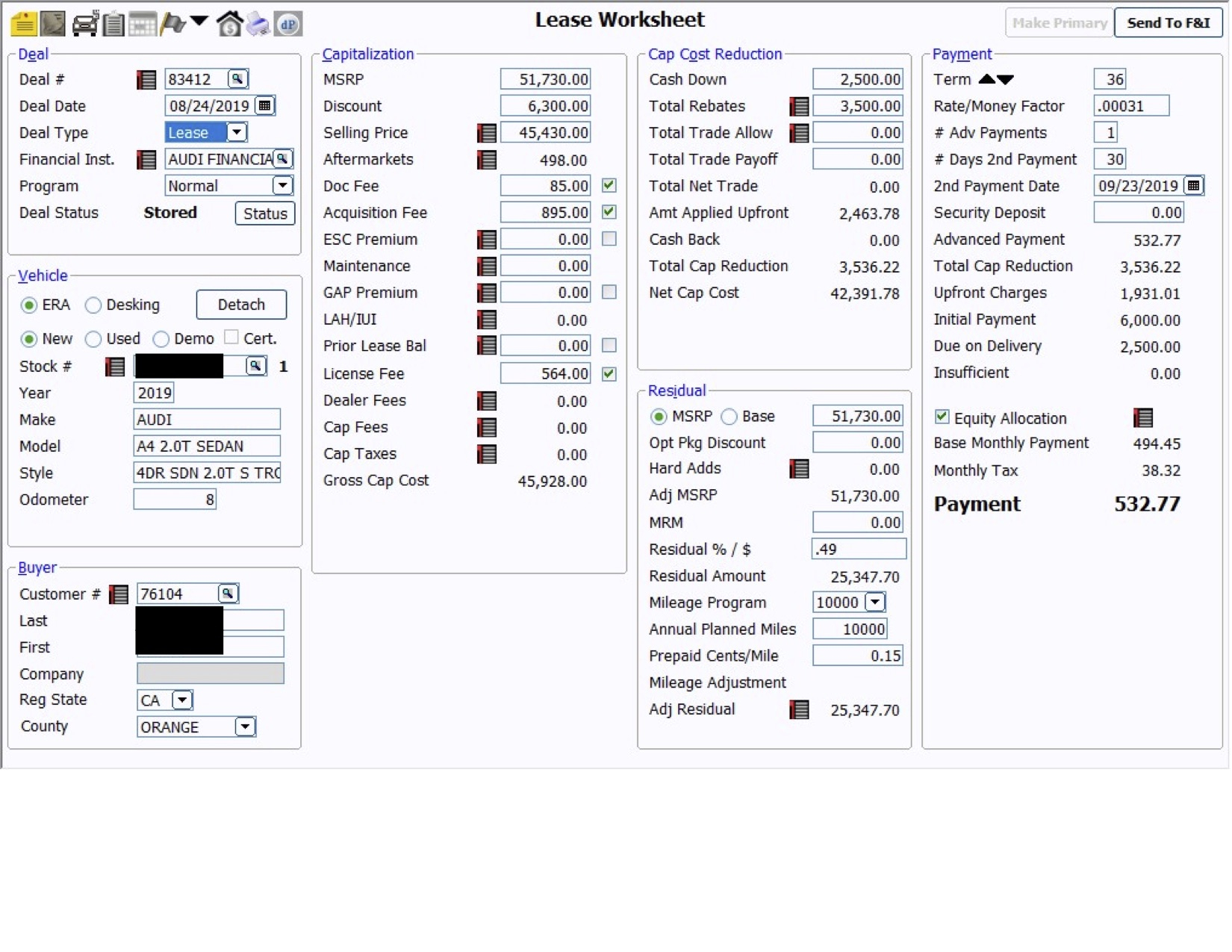Open Adj Residual detail list icon
This screenshot has height=952, width=1232.
[x=800, y=709]
